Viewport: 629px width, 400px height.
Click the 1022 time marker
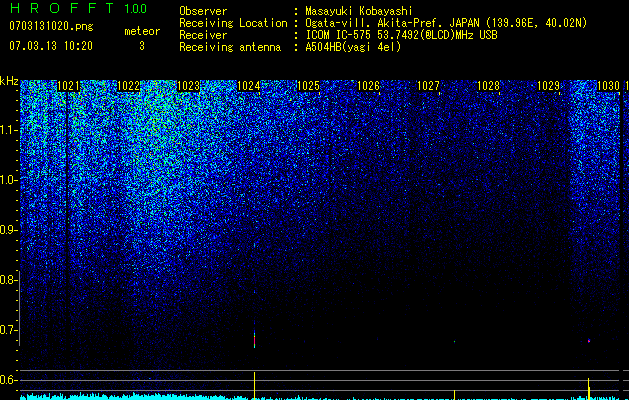coord(128,86)
